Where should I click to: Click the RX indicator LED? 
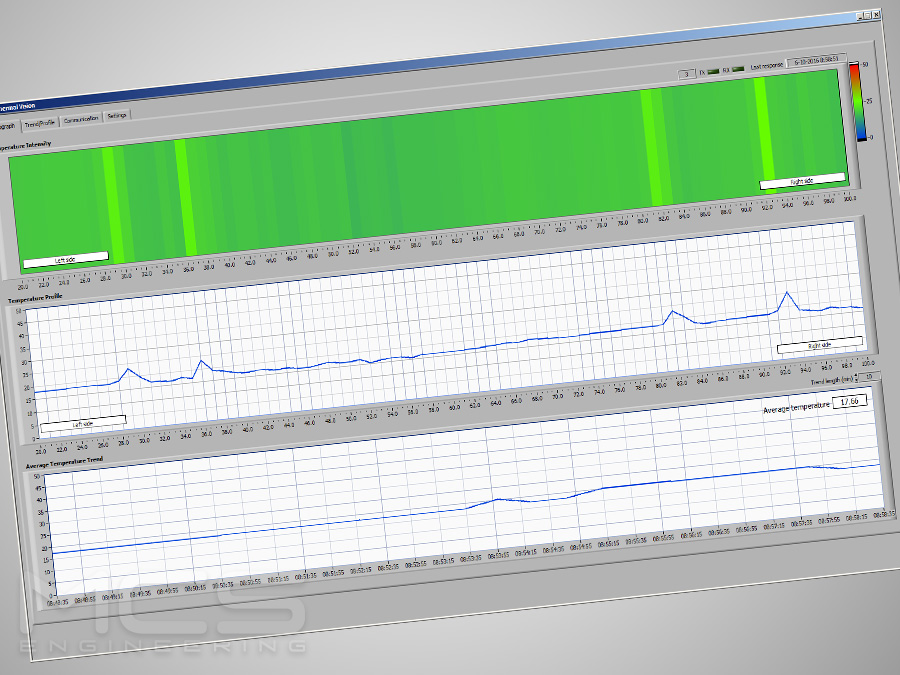point(738,70)
